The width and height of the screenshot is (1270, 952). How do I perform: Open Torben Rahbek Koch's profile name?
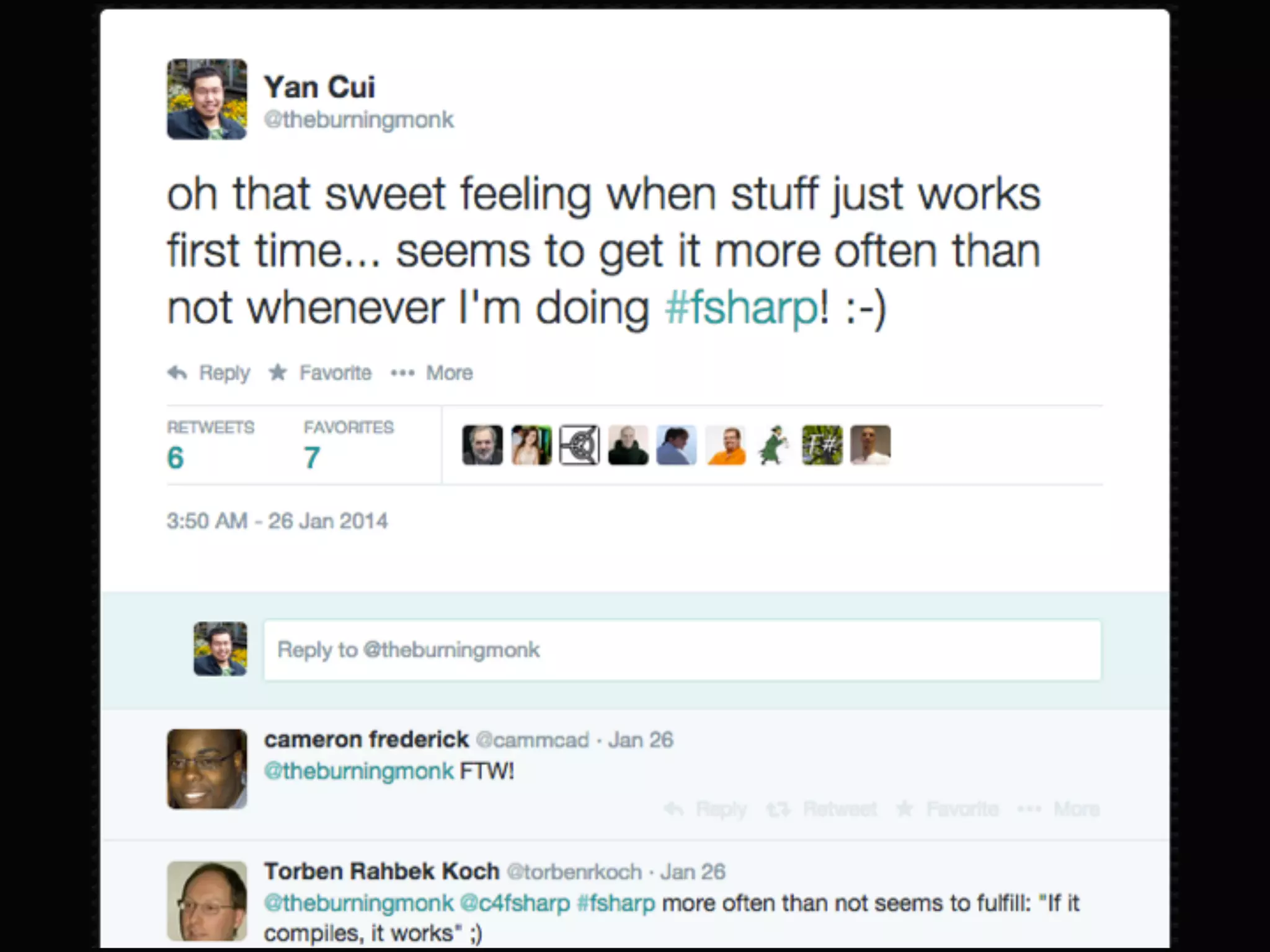(381, 871)
